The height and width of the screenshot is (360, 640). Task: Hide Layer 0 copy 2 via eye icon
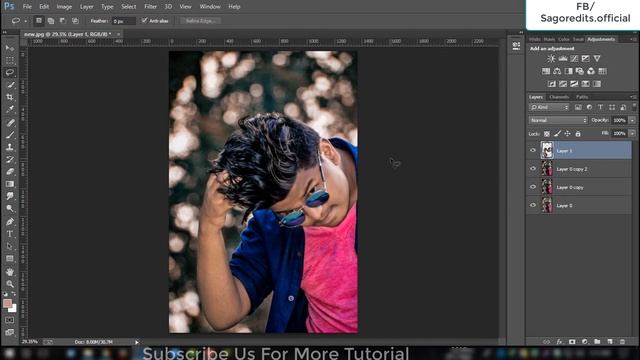(x=533, y=169)
